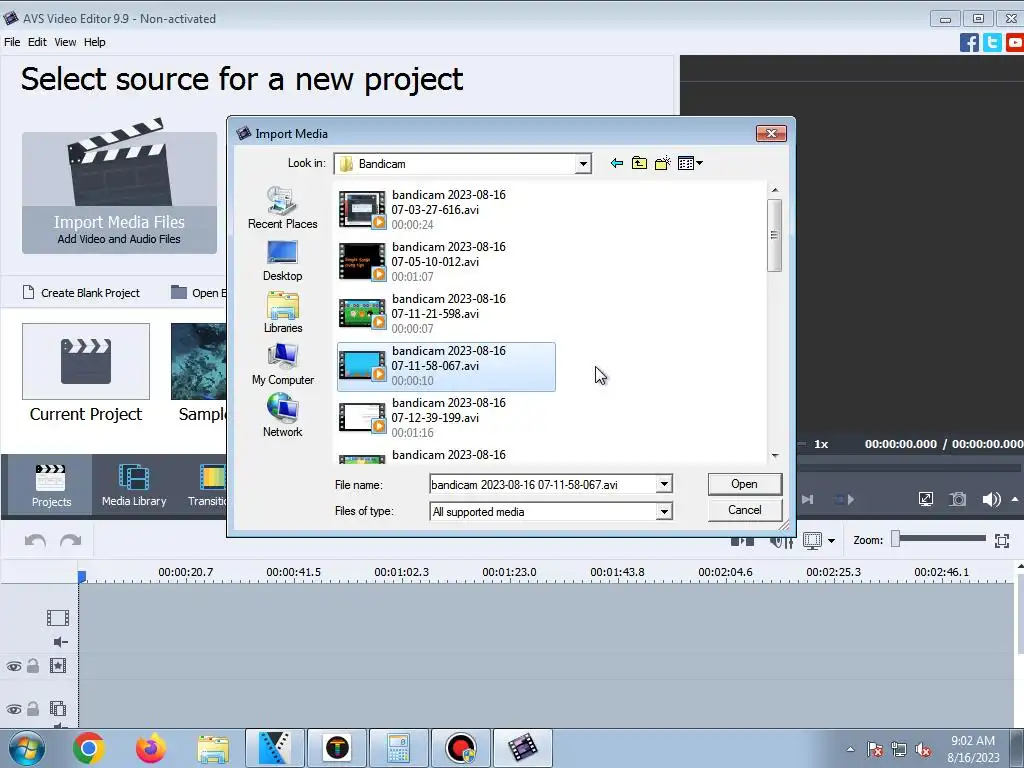Expand the File name dropdown arrow

click(x=664, y=485)
